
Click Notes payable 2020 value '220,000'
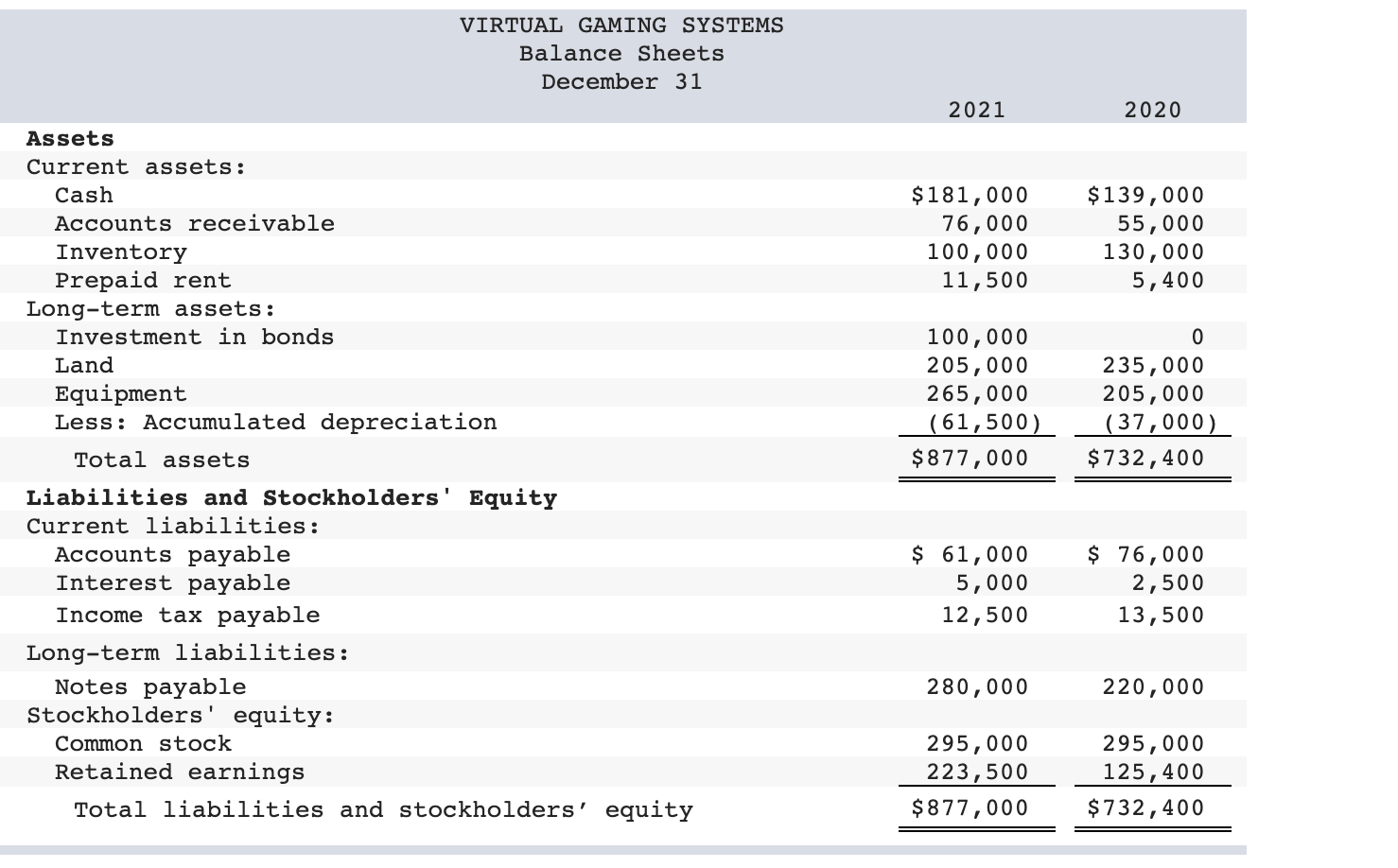1153,686
